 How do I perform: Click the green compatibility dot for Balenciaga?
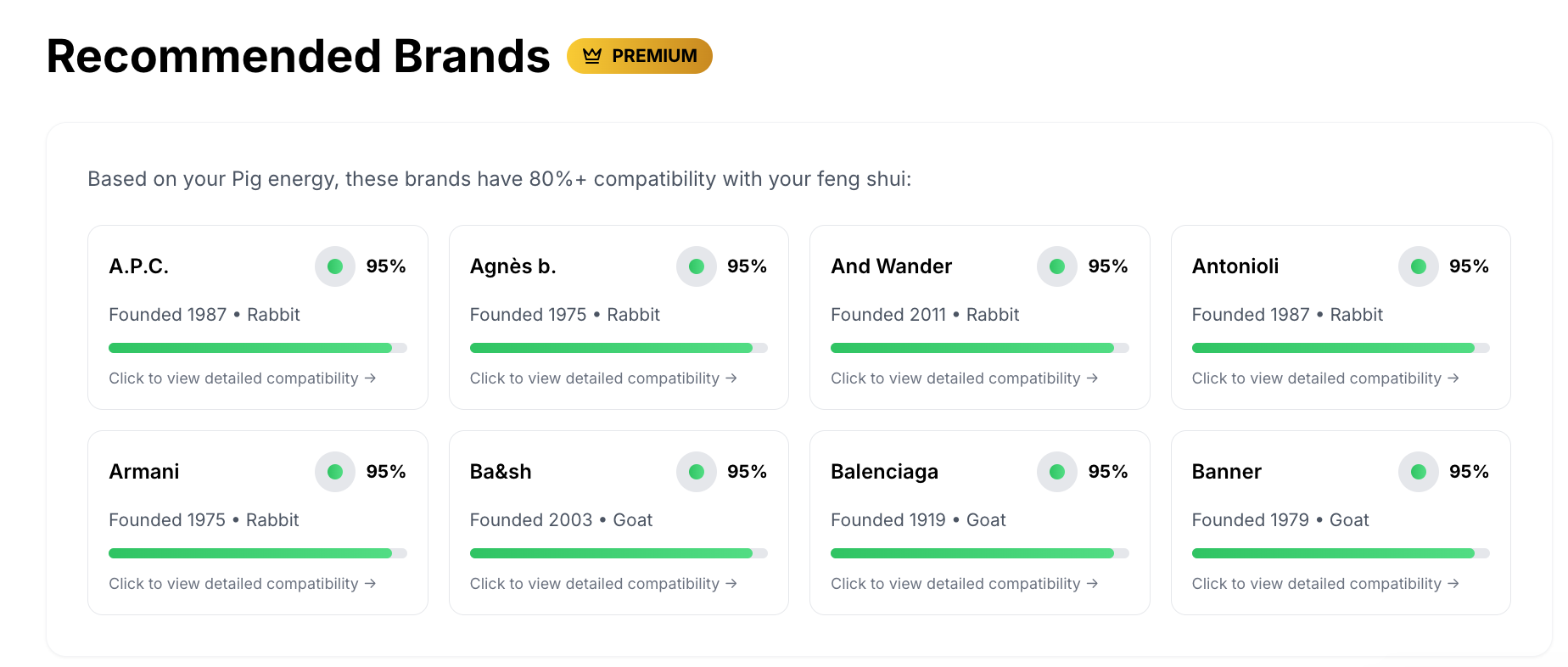tap(1057, 472)
